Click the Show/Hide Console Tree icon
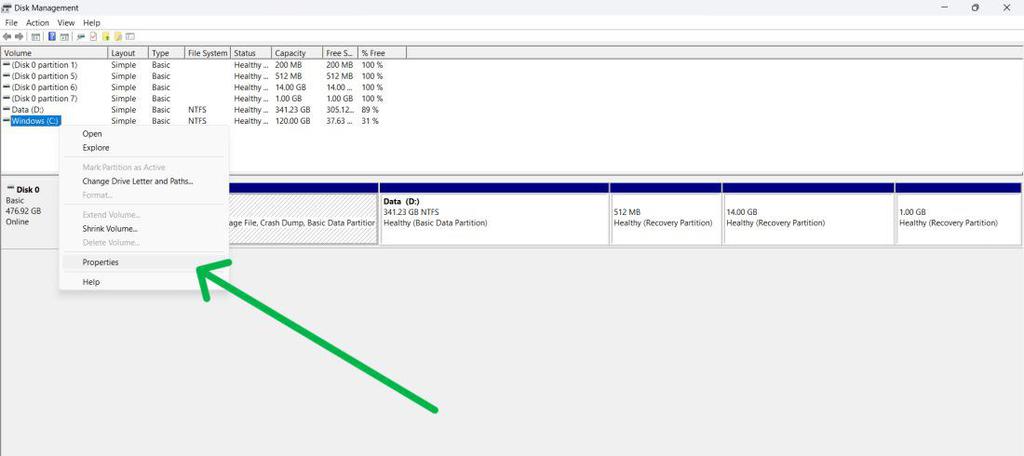 point(36,37)
